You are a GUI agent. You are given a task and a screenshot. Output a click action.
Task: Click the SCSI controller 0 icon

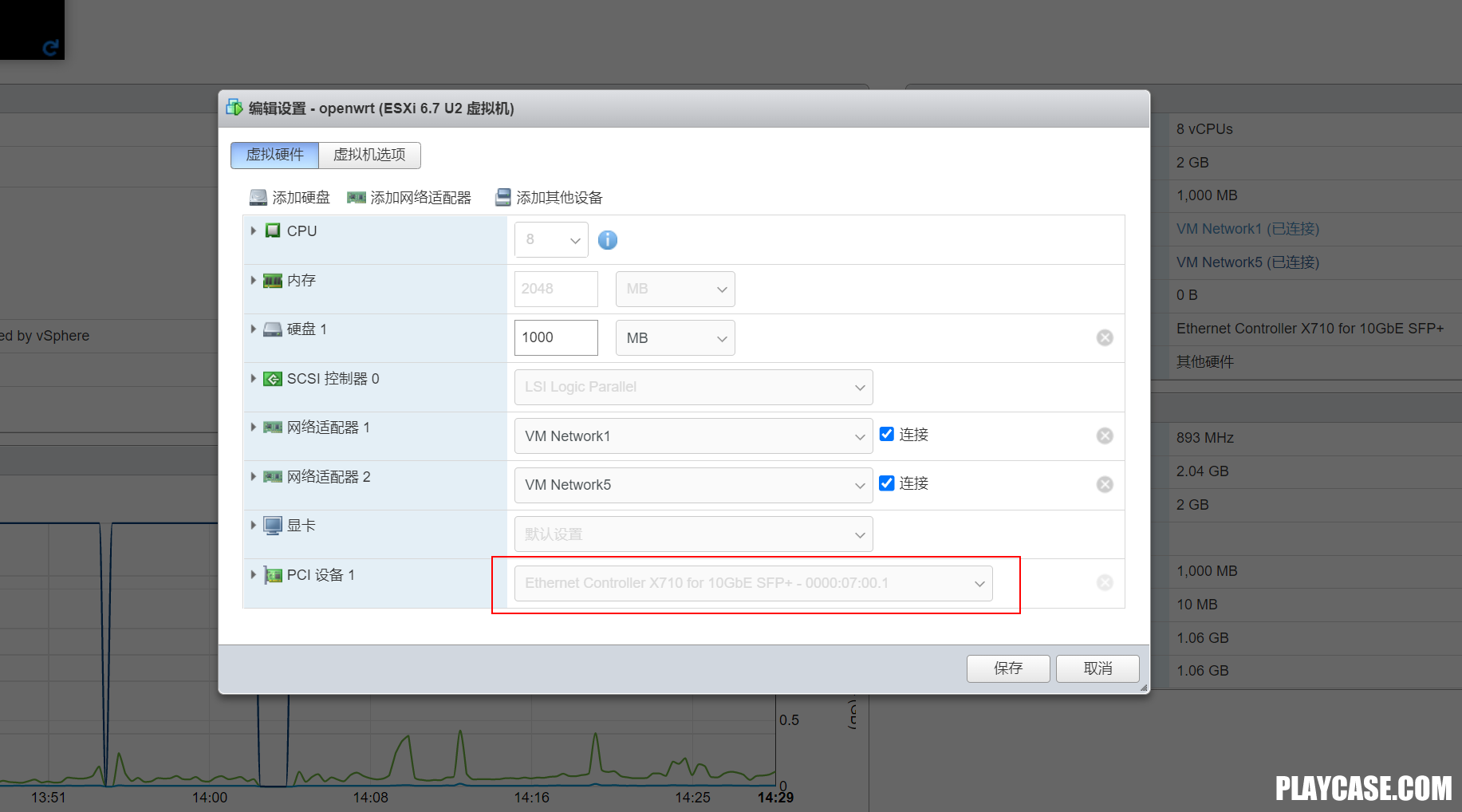[273, 378]
